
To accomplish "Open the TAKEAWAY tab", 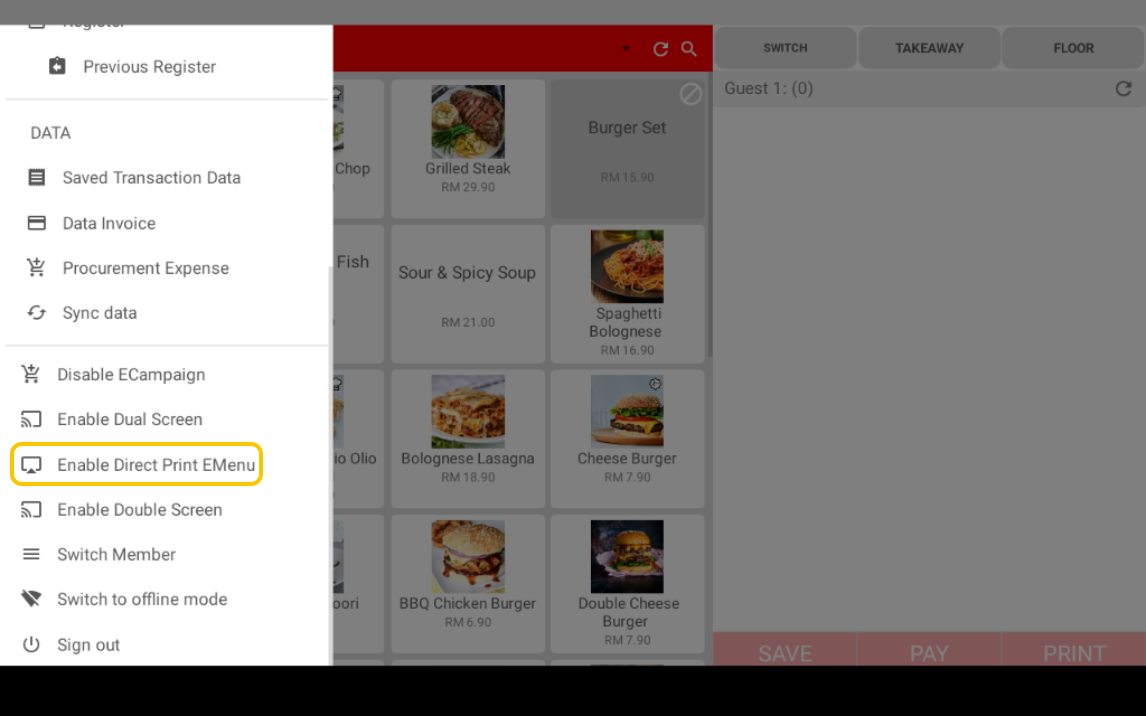I will pos(929,48).
